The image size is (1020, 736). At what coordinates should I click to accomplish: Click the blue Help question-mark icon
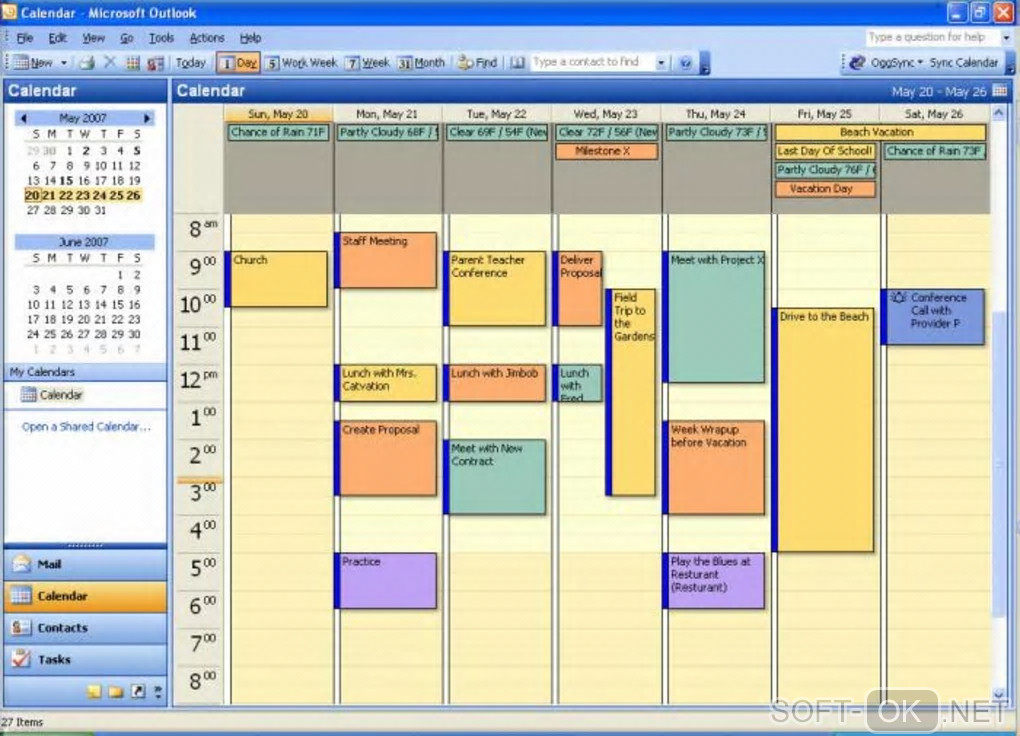(685, 62)
